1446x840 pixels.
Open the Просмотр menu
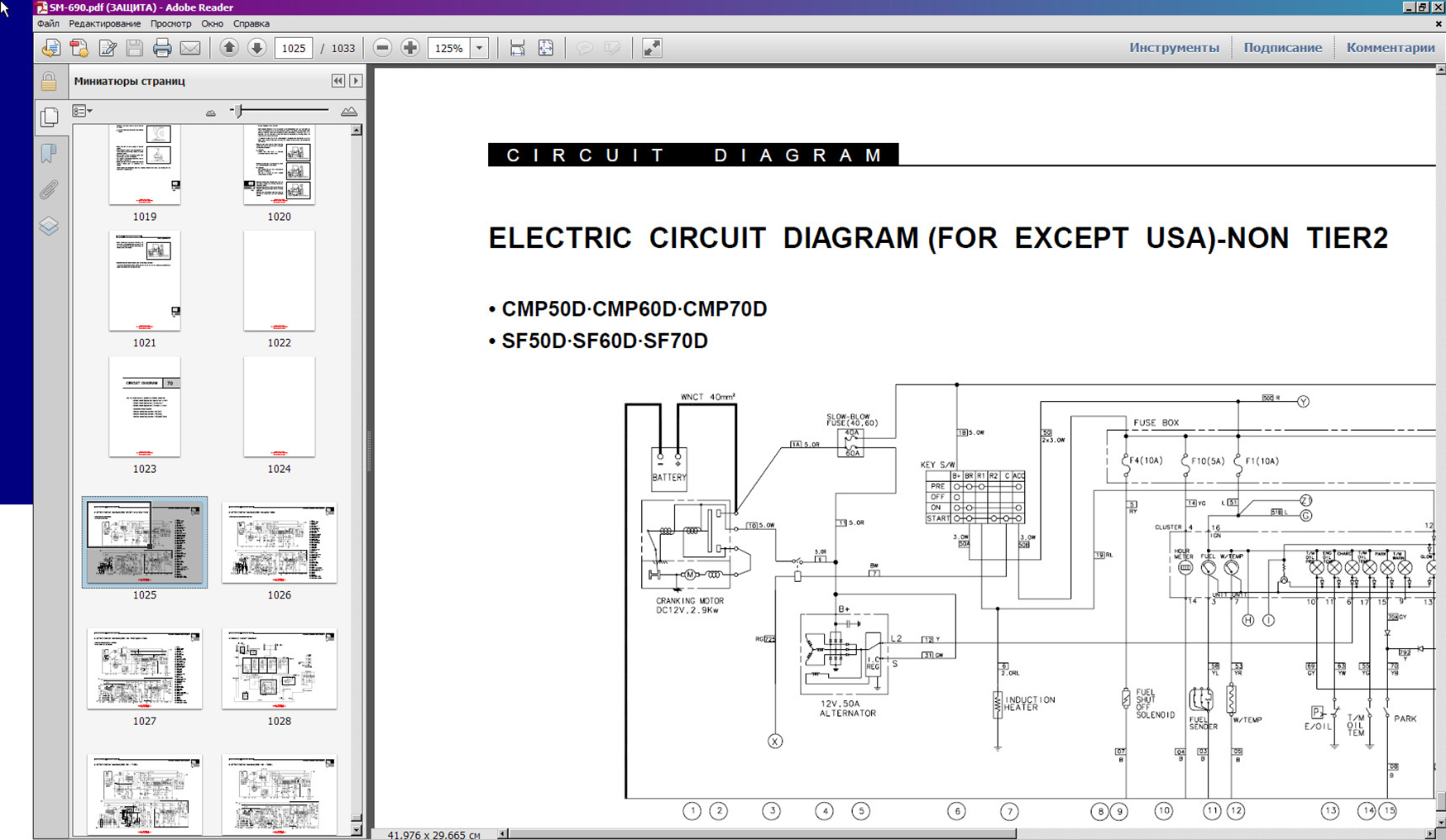[x=170, y=24]
